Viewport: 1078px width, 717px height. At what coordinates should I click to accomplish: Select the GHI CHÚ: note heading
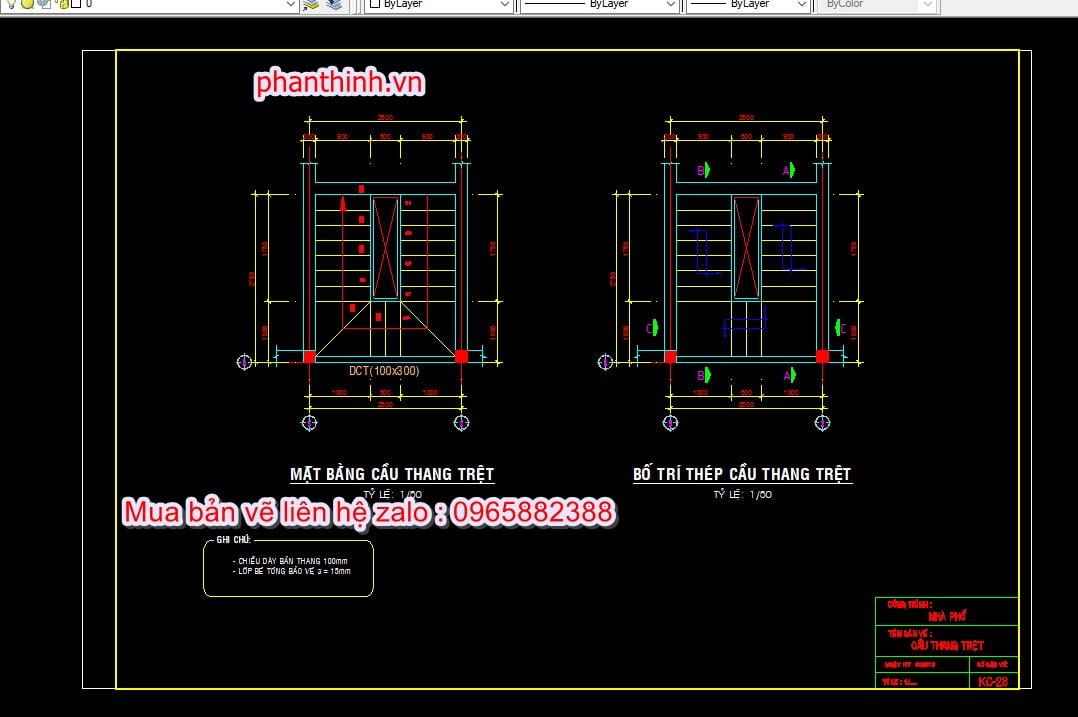[x=234, y=540]
